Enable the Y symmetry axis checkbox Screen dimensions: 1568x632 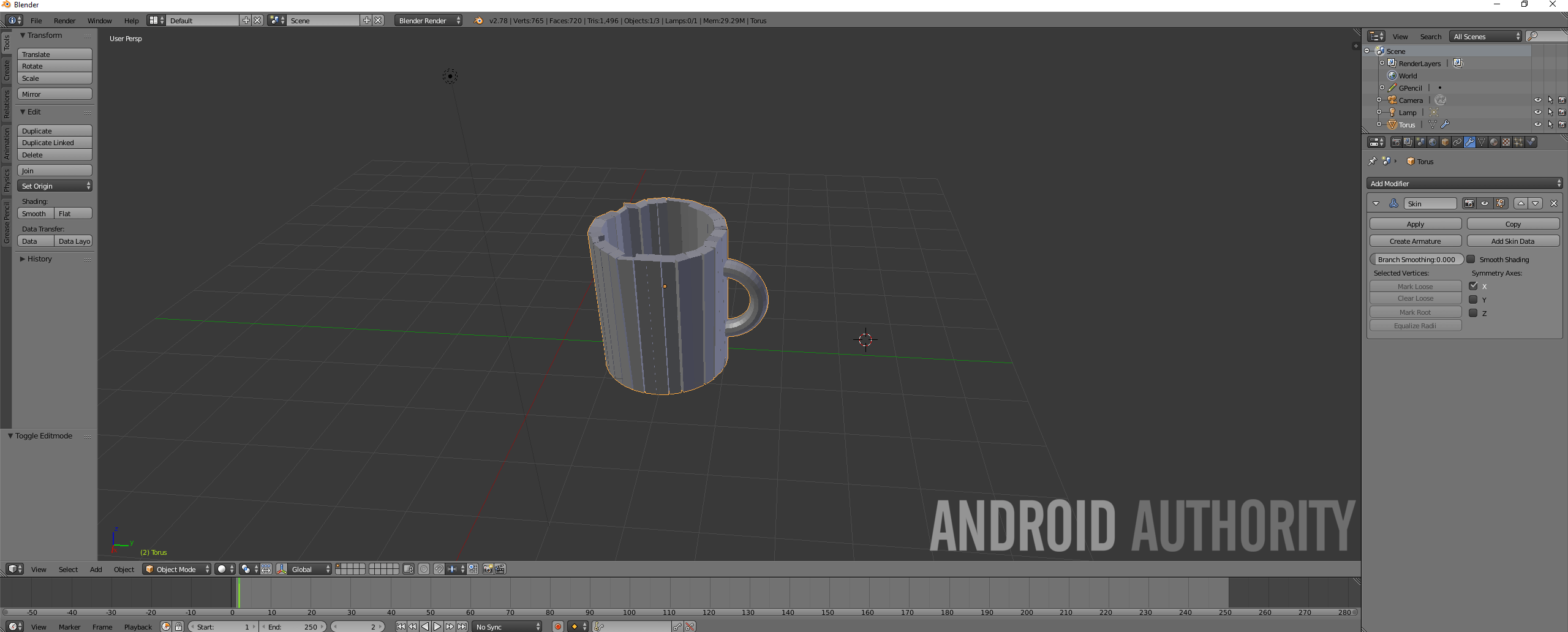(x=1473, y=299)
